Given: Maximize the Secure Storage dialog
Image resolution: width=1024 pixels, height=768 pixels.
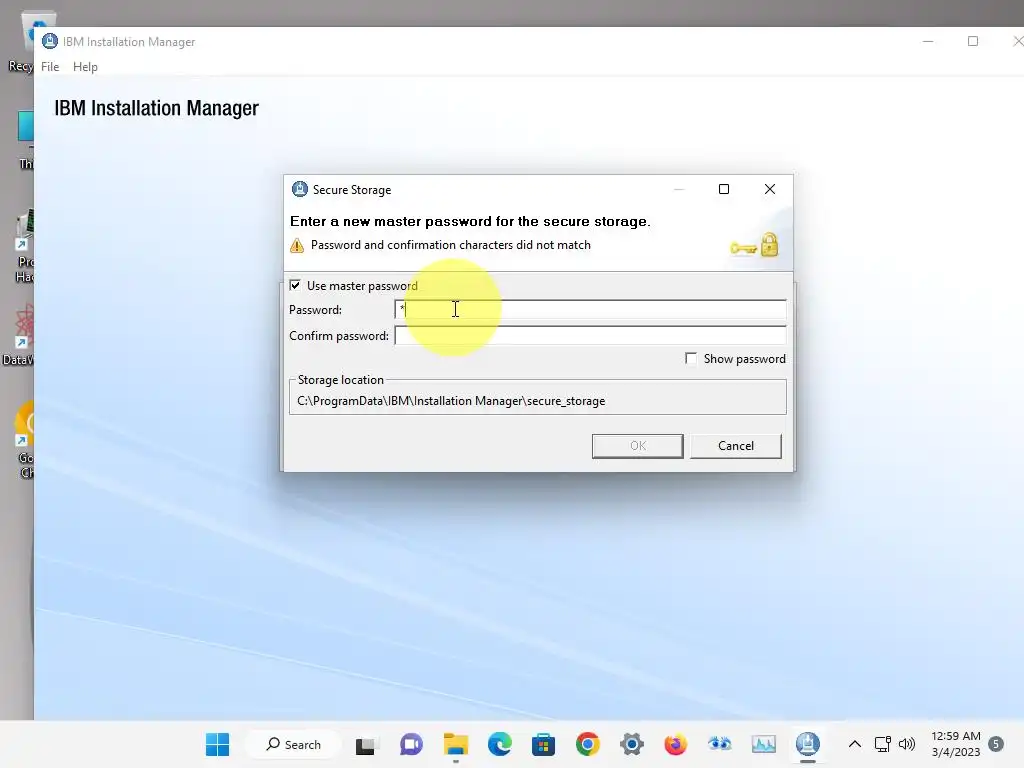Looking at the screenshot, I should click(x=724, y=189).
